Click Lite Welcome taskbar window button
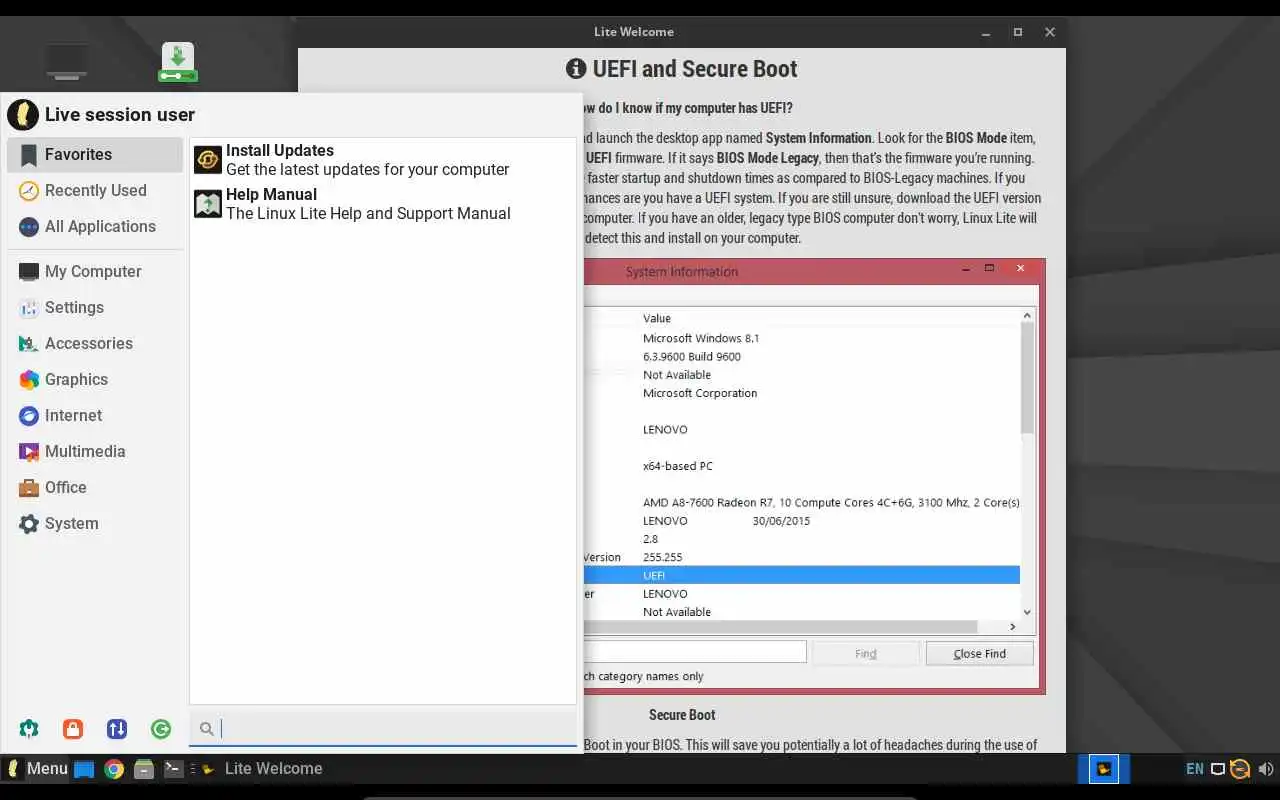Screen dimensions: 1280x800 263,769
